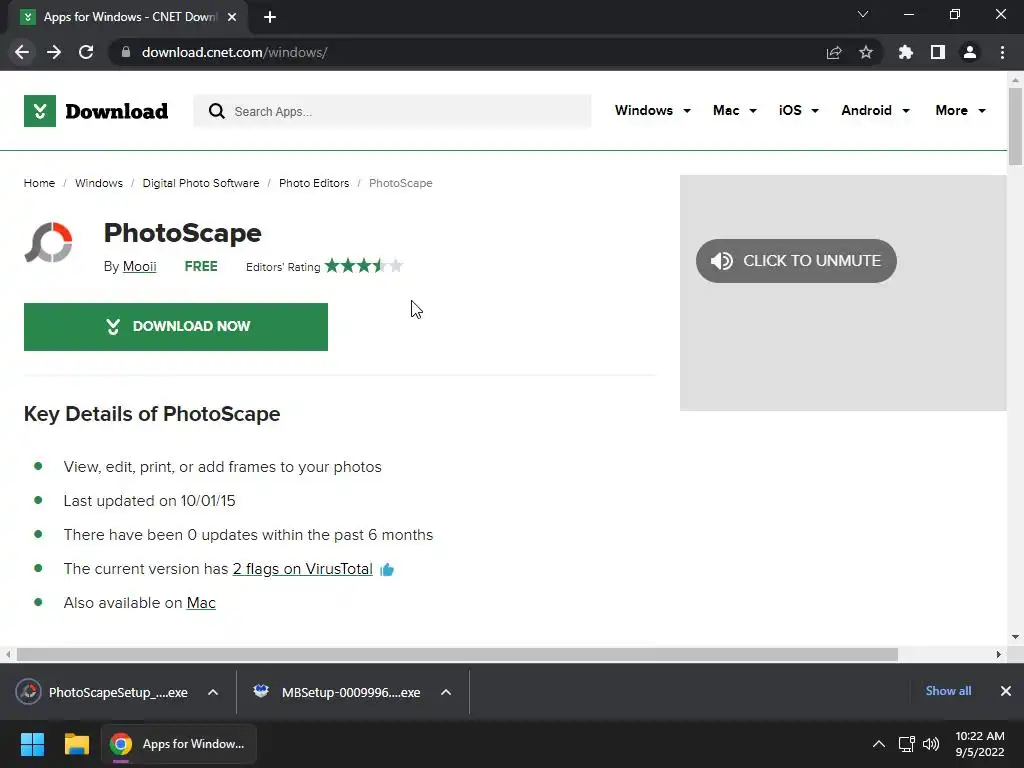Click the PhotoScape breadcrumb text
The width and height of the screenshot is (1024, 768).
tap(400, 184)
